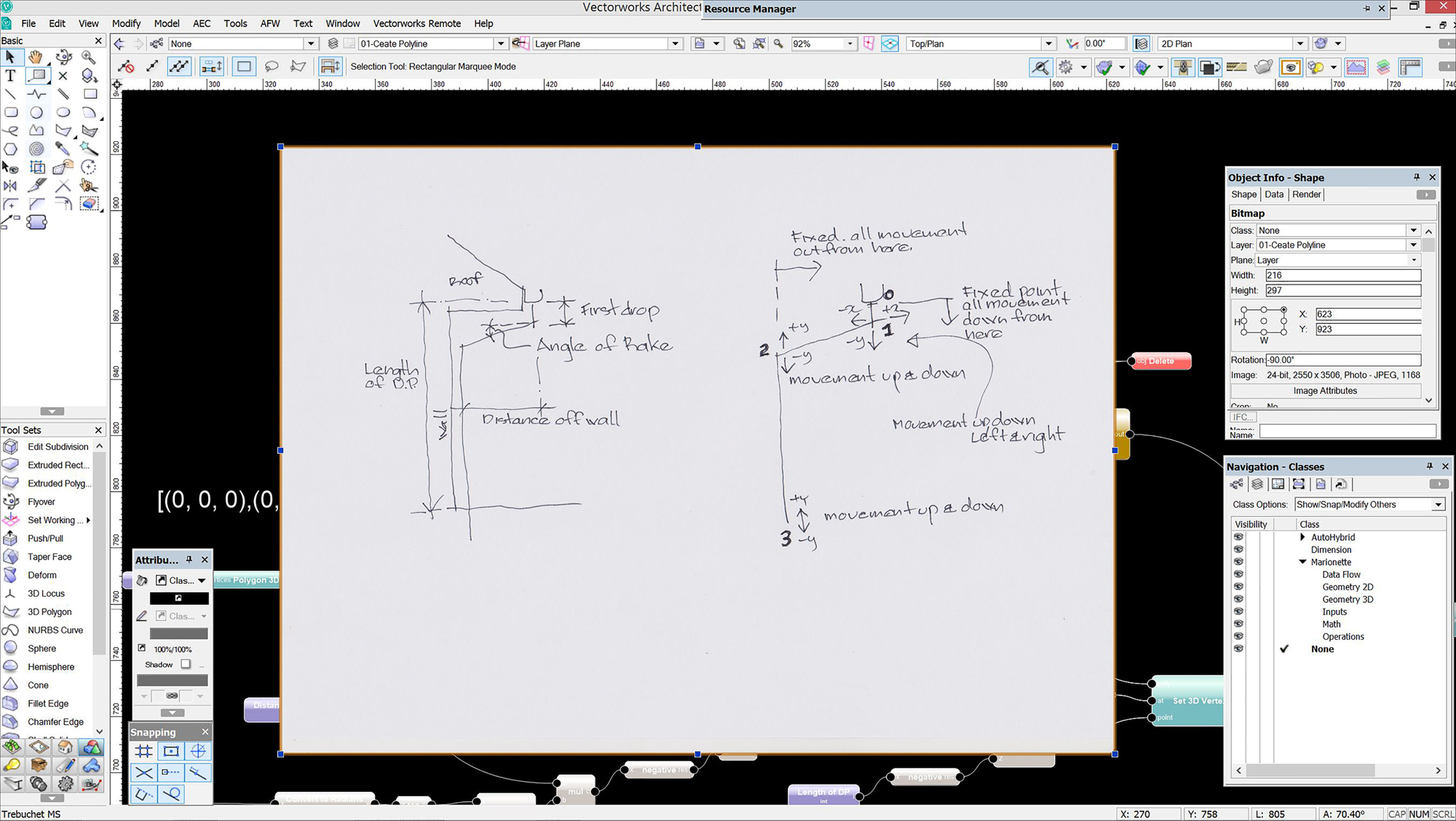Viewport: 1456px width, 821px height.
Task: Open the Modify menu
Action: tap(126, 23)
